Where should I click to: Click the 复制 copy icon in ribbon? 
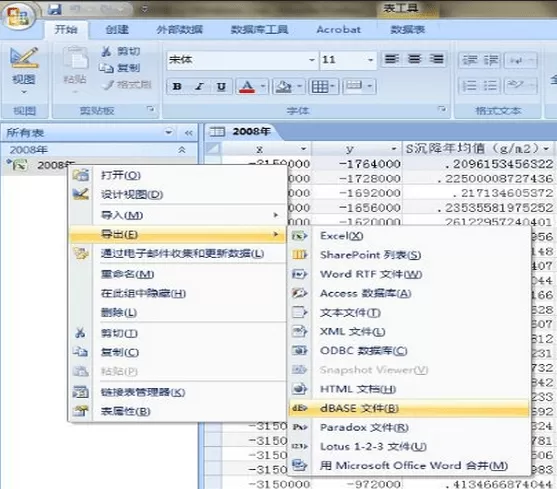(106, 68)
